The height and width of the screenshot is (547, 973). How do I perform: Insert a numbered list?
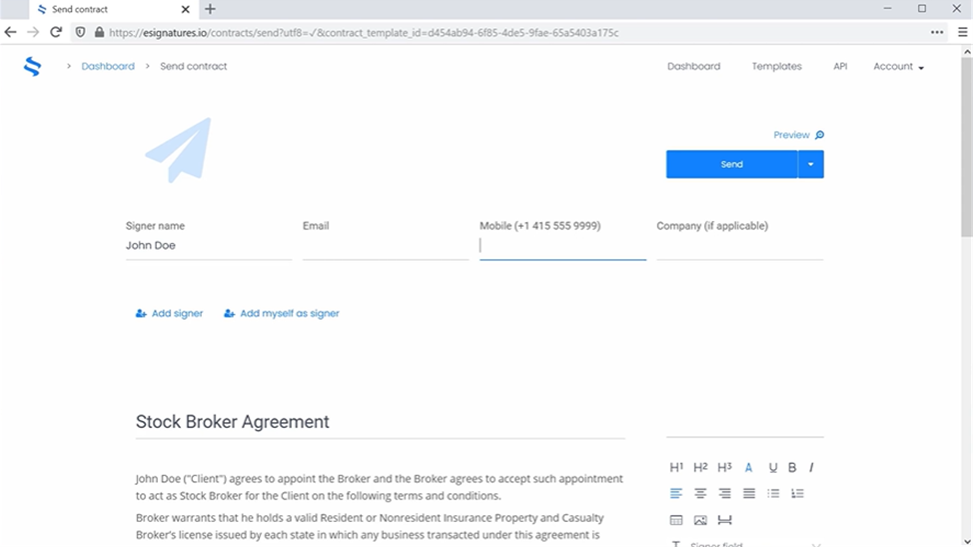(797, 494)
